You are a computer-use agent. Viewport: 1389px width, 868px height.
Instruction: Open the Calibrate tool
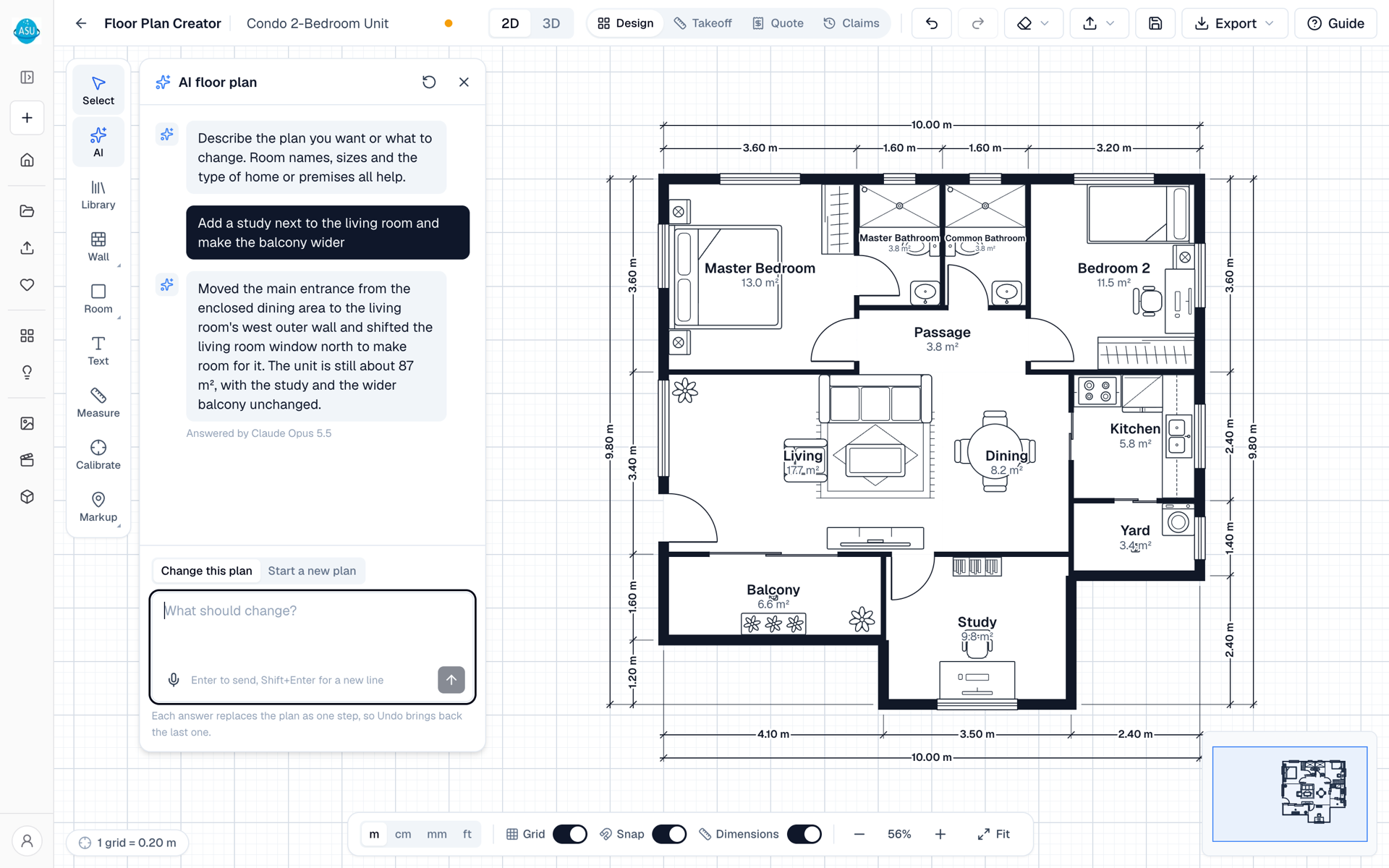[98, 455]
